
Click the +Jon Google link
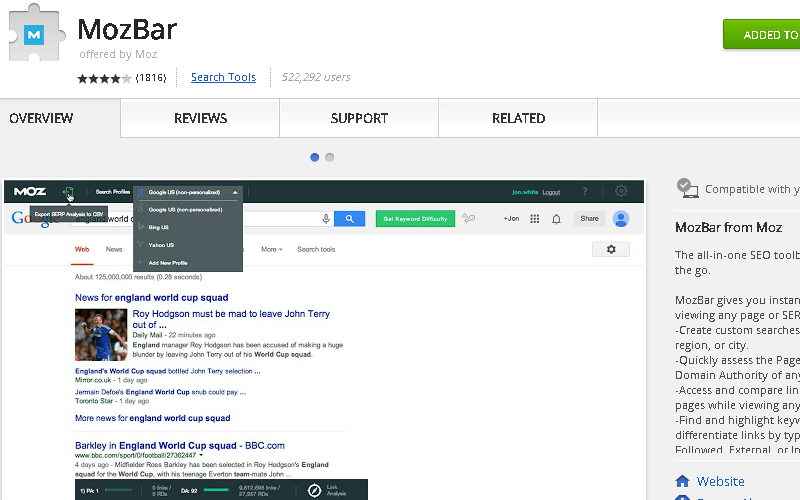click(511, 218)
